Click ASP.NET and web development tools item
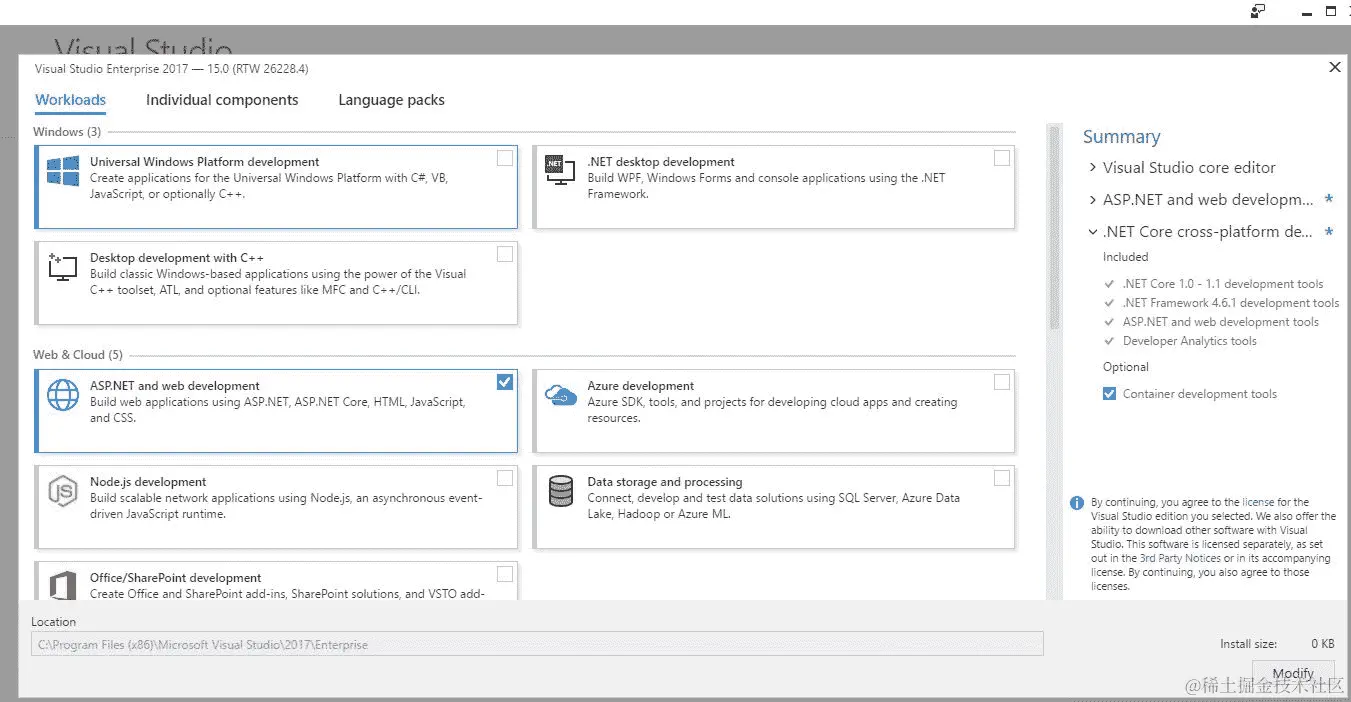 click(1221, 322)
